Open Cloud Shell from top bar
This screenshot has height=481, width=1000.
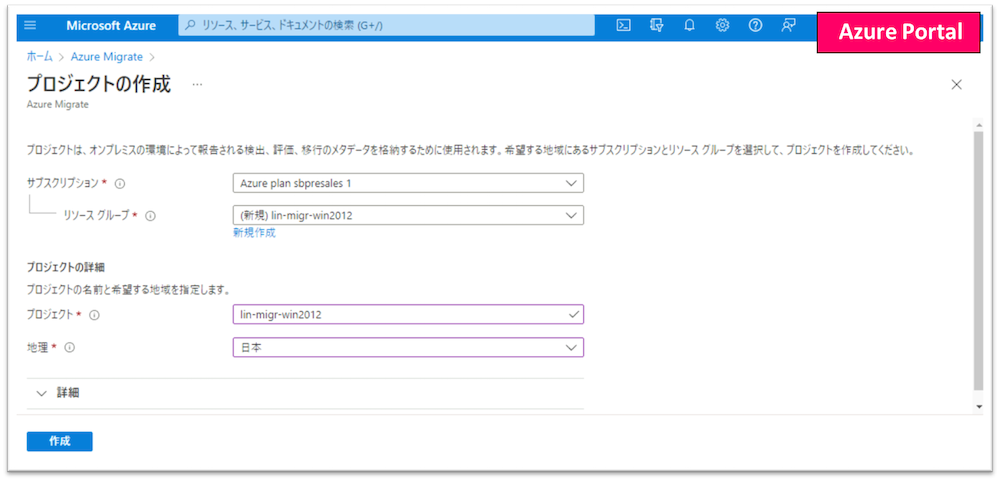[x=624, y=26]
